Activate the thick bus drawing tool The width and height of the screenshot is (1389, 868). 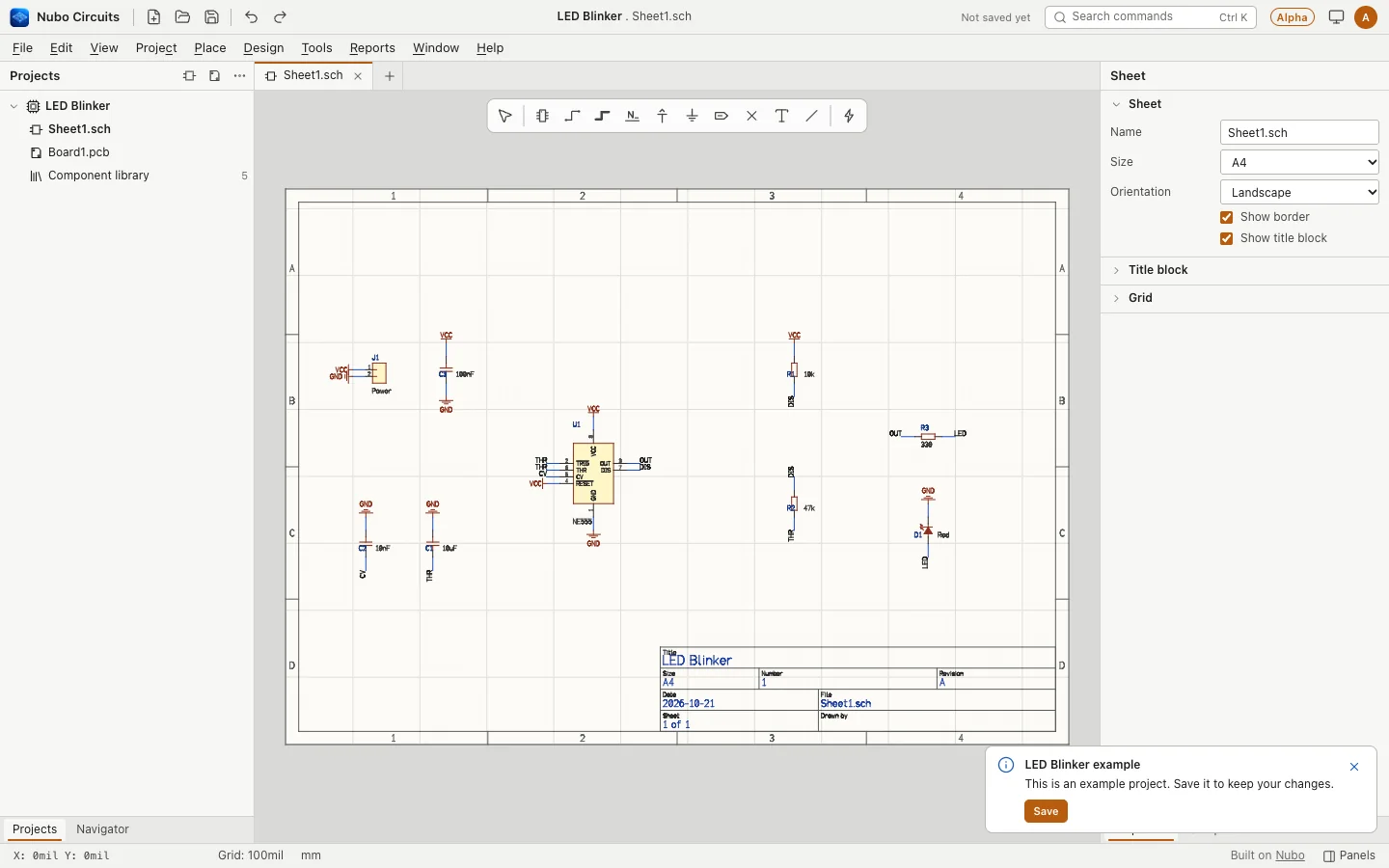tap(603, 116)
